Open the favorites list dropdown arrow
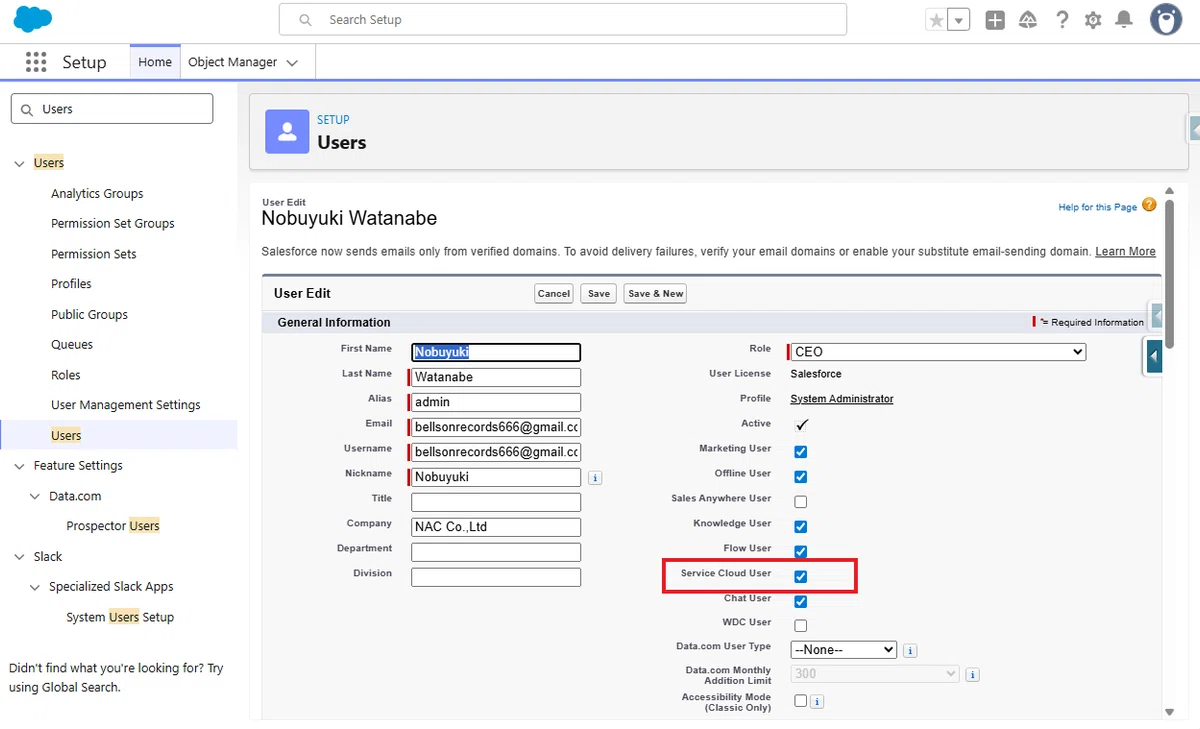Image resolution: width=1200 pixels, height=729 pixels. [959, 20]
